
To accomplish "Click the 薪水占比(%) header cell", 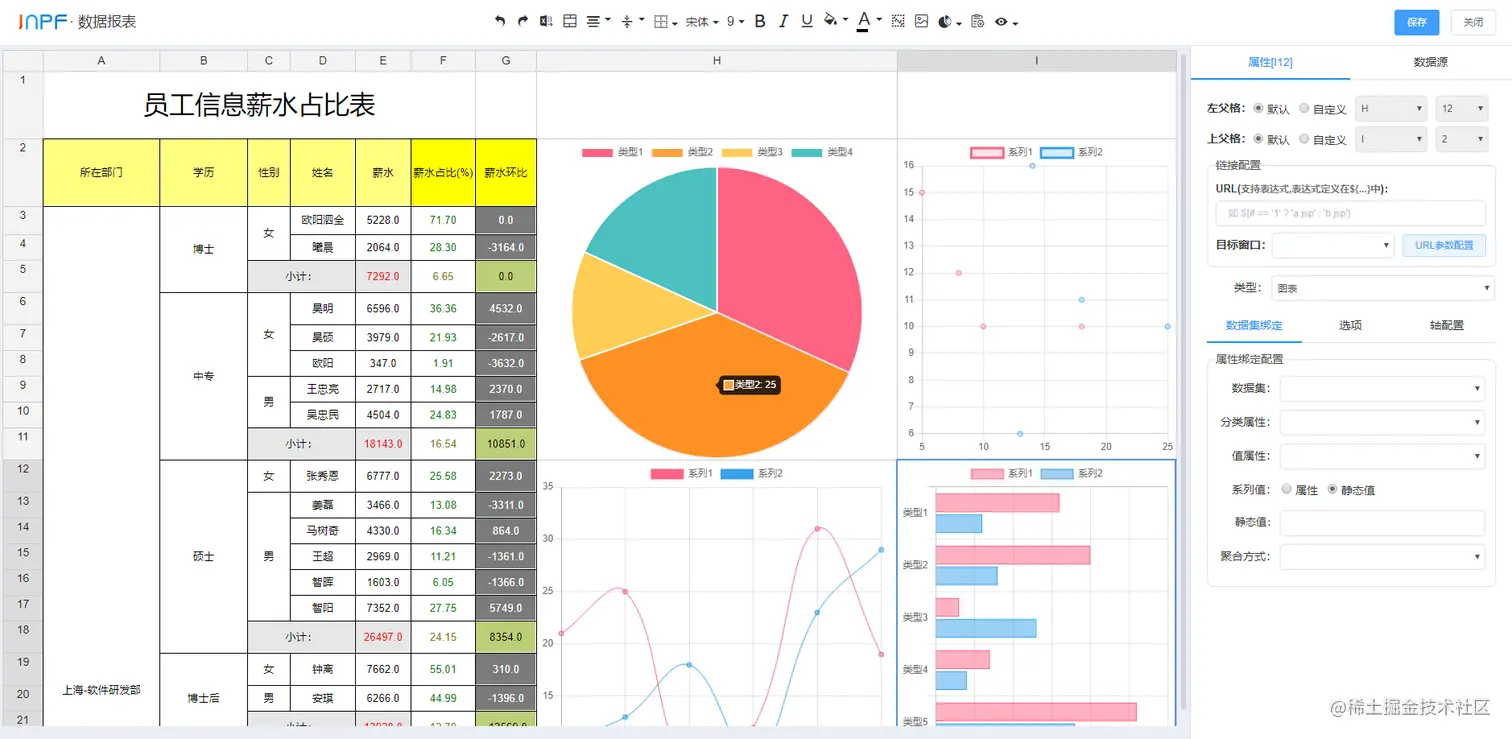I will (x=443, y=173).
